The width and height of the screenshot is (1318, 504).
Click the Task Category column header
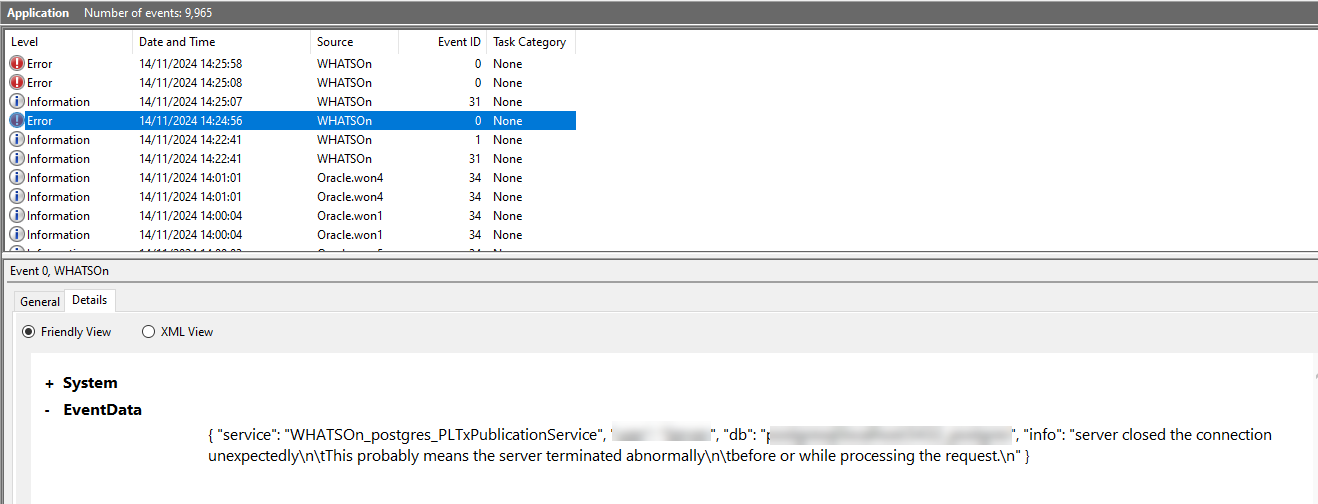[529, 42]
